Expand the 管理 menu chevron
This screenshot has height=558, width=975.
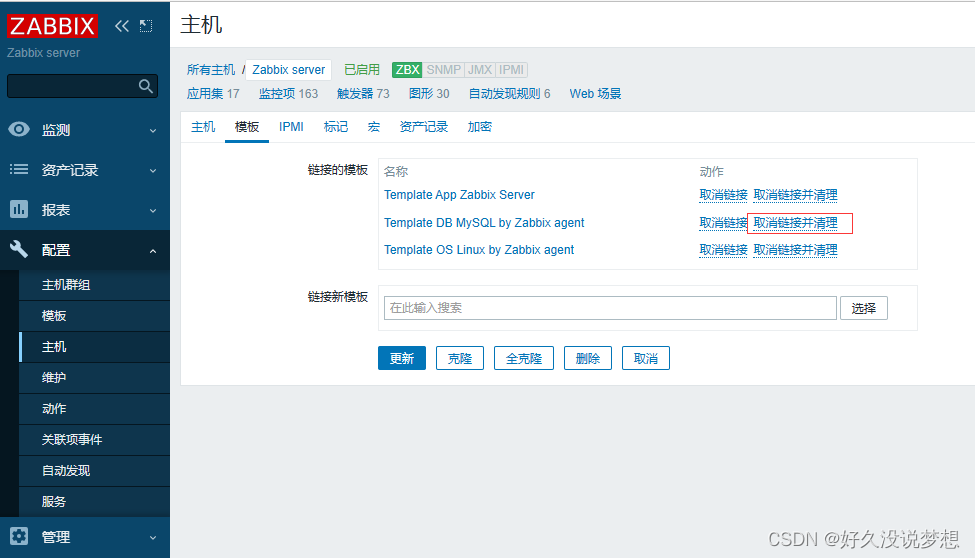(x=153, y=537)
